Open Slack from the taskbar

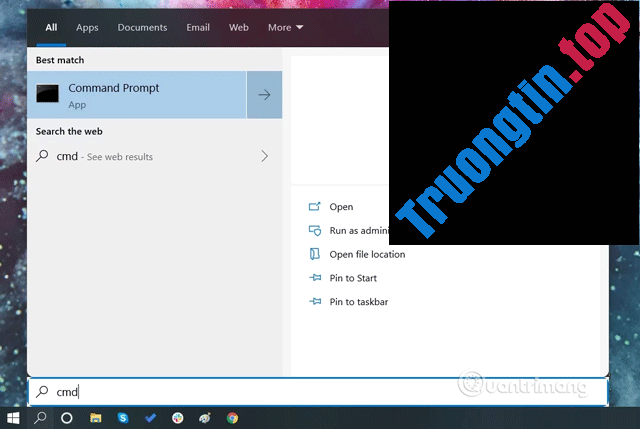tap(178, 418)
